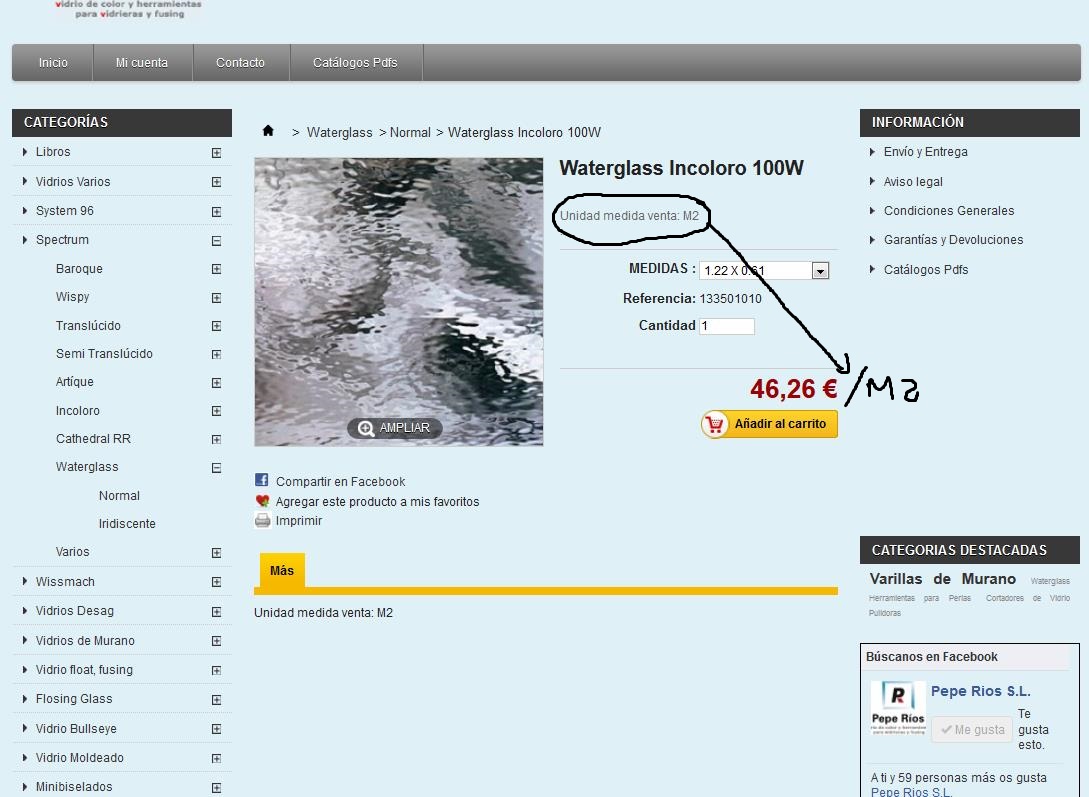Expand the Vidrios Varios plus icon
The width and height of the screenshot is (1089, 797).
217,182
